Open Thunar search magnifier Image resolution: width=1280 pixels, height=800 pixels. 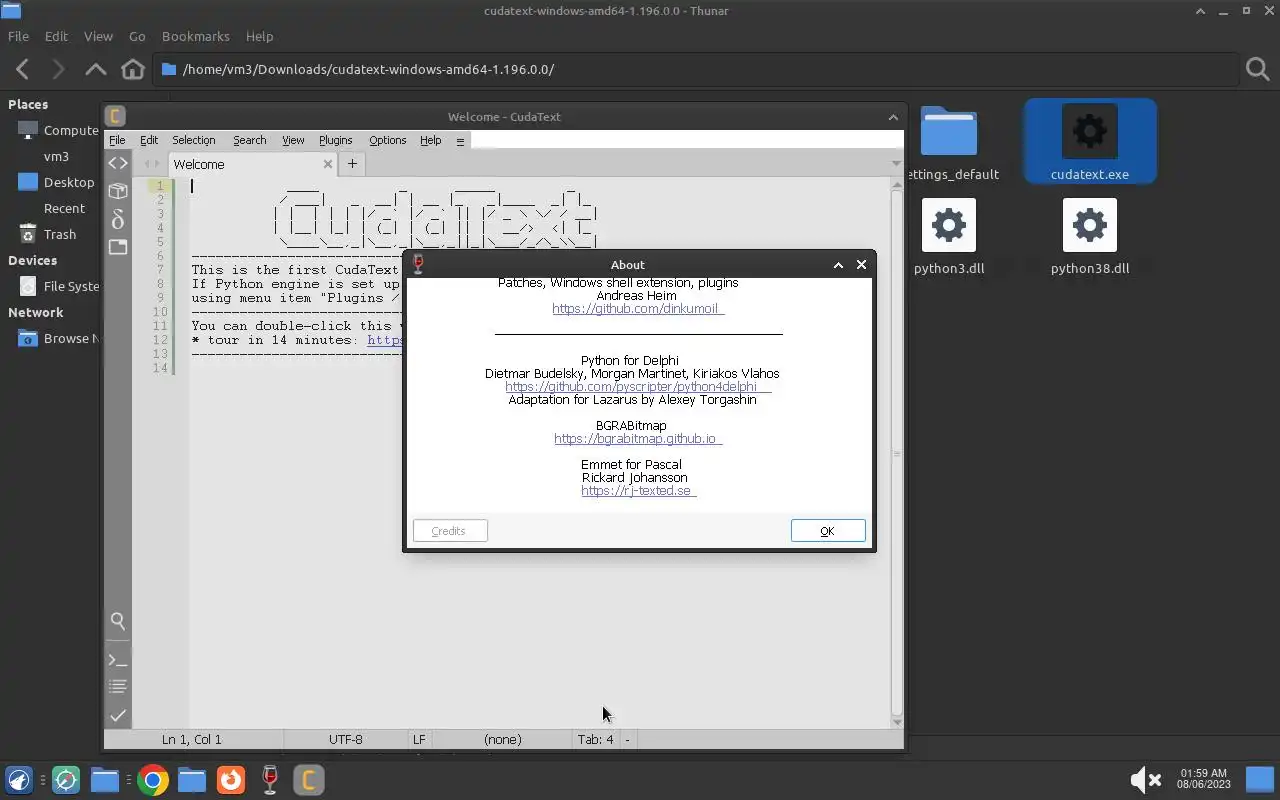pyautogui.click(x=1257, y=69)
